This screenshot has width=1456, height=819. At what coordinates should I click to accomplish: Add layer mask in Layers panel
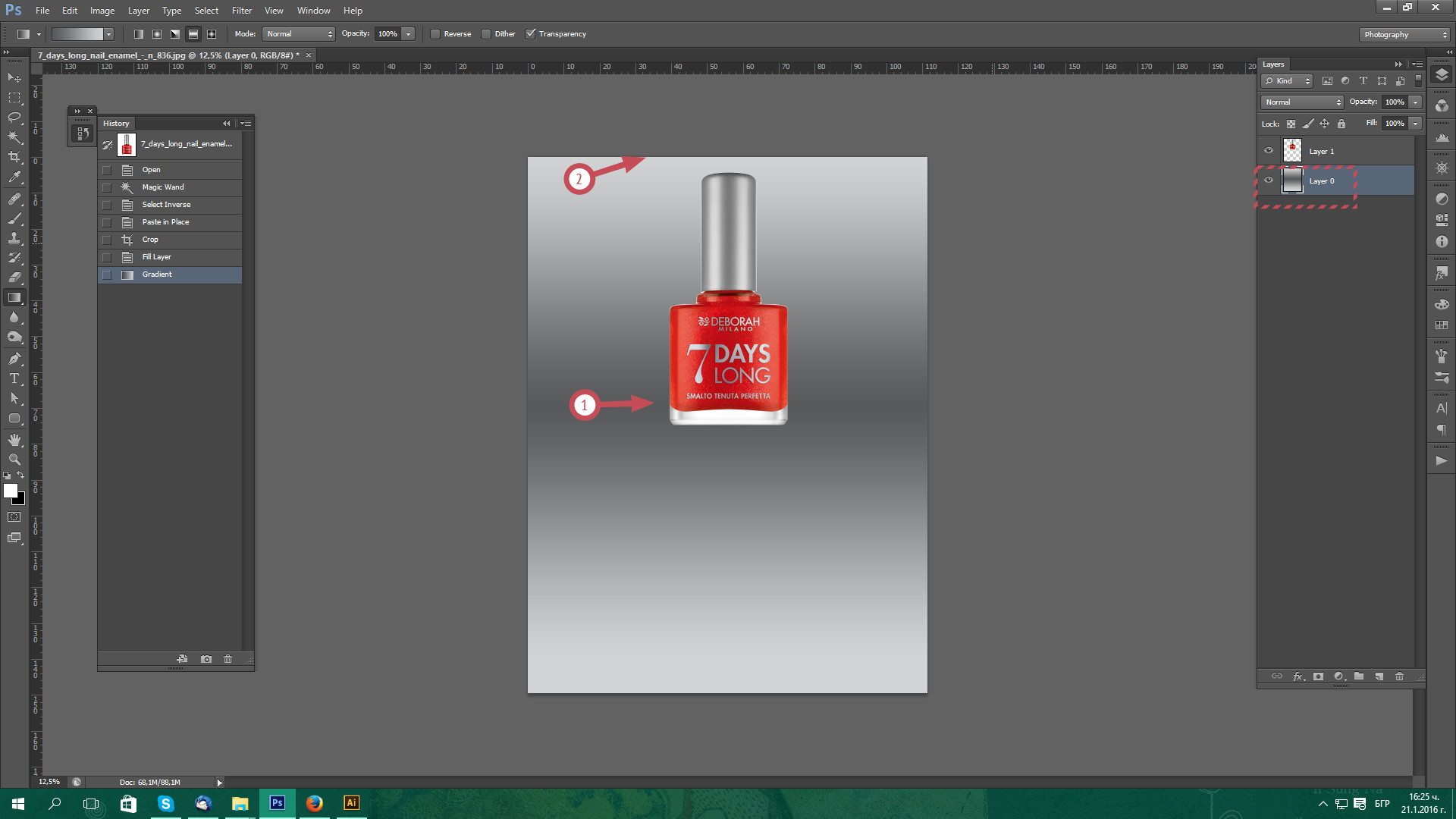click(1318, 676)
